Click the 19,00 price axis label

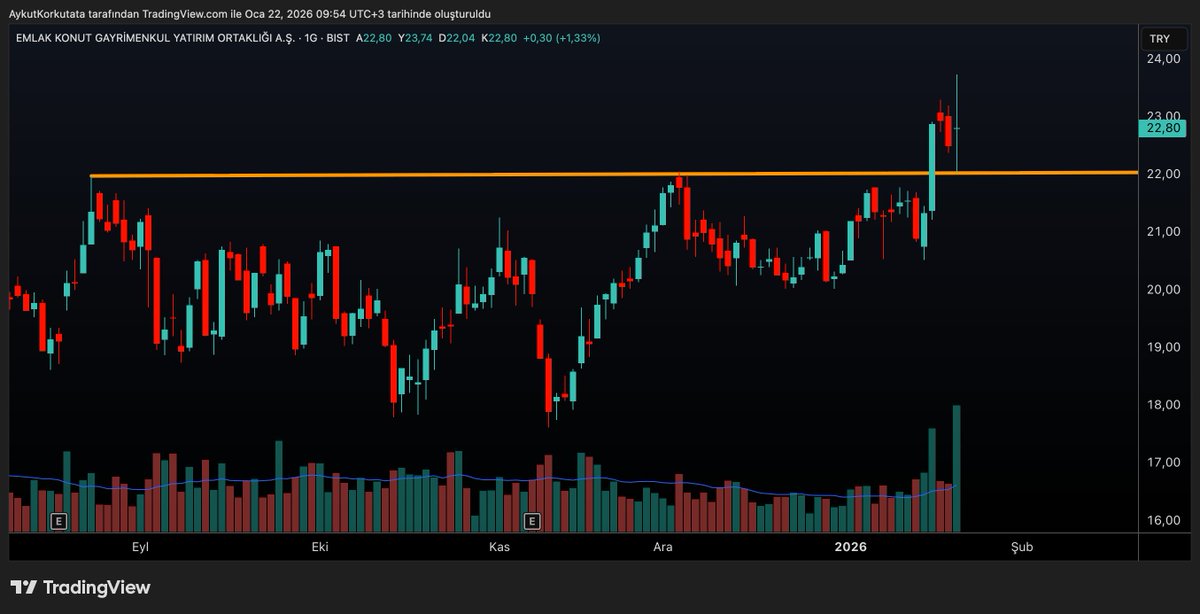[1162, 347]
